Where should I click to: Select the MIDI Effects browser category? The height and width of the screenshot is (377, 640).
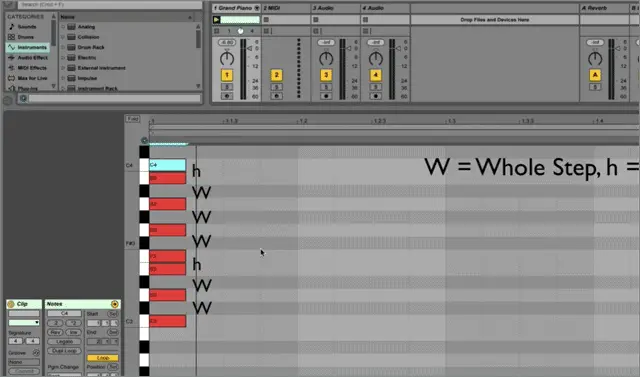click(x=27, y=68)
